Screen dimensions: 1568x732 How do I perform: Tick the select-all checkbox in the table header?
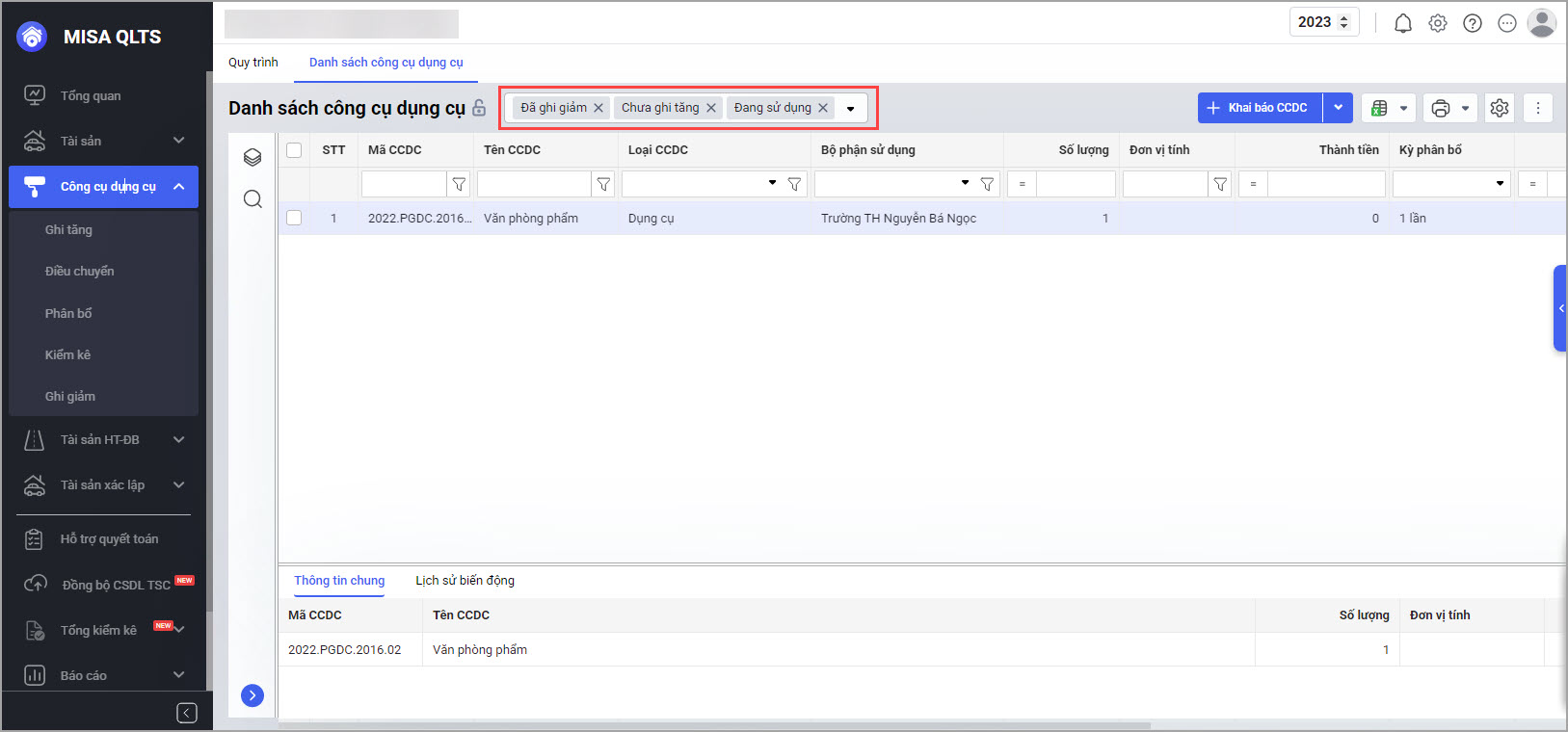pos(294,150)
